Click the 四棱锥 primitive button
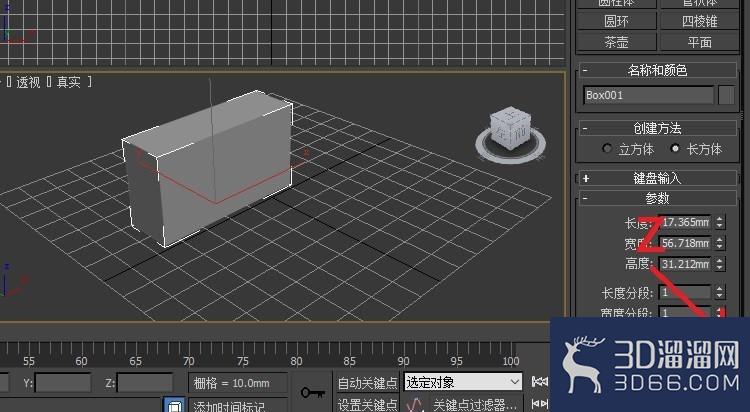This screenshot has width=750, height=412. (699, 22)
